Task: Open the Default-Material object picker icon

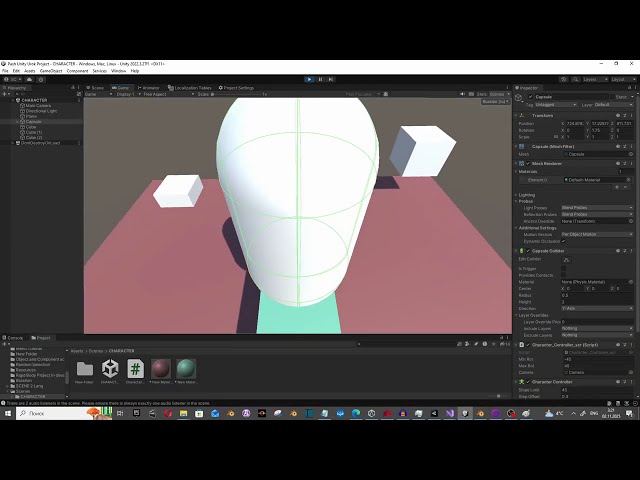Action: tap(629, 180)
